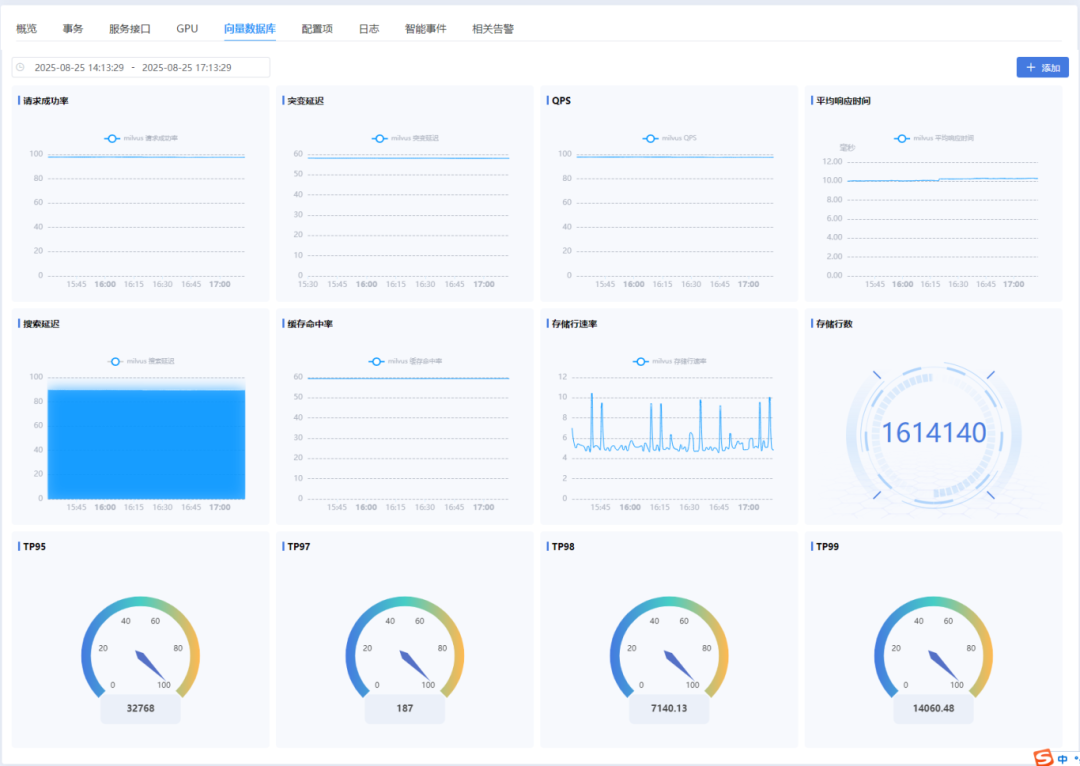Switch to the GPU tab
This screenshot has width=1080, height=766.
pyautogui.click(x=187, y=29)
